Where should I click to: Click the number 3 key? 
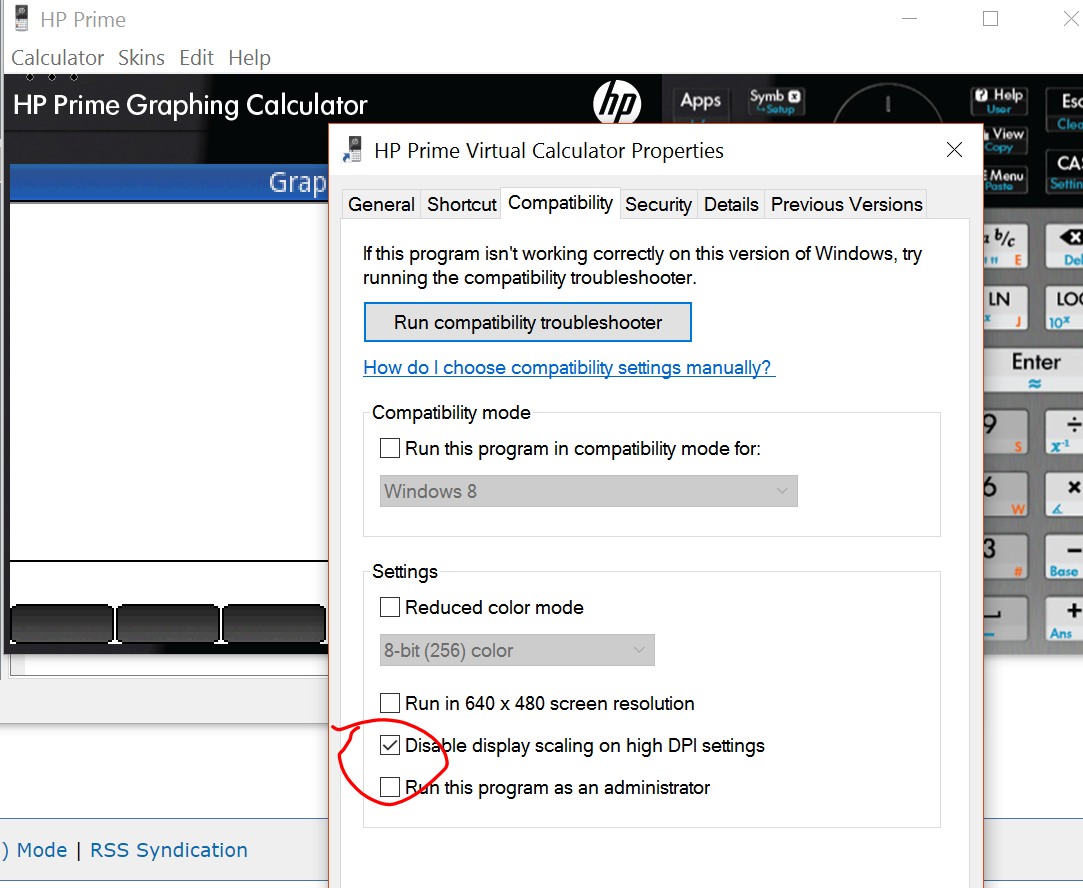click(1005, 557)
